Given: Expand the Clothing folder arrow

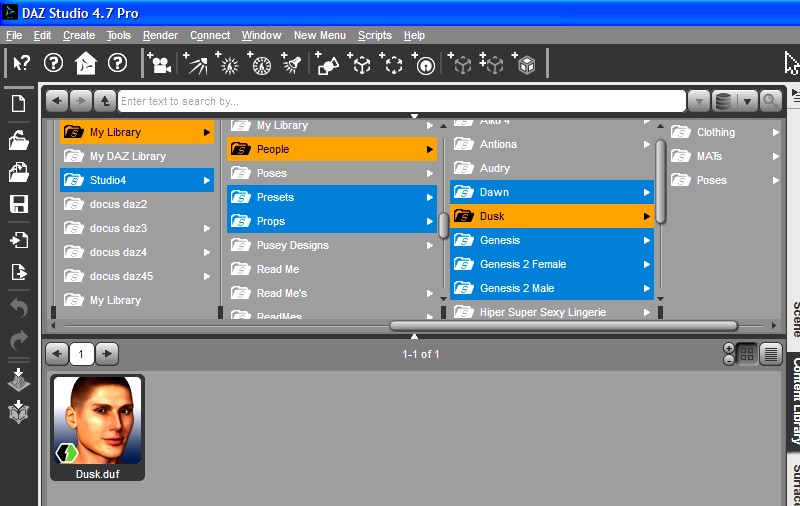Looking at the screenshot, I should (x=776, y=132).
